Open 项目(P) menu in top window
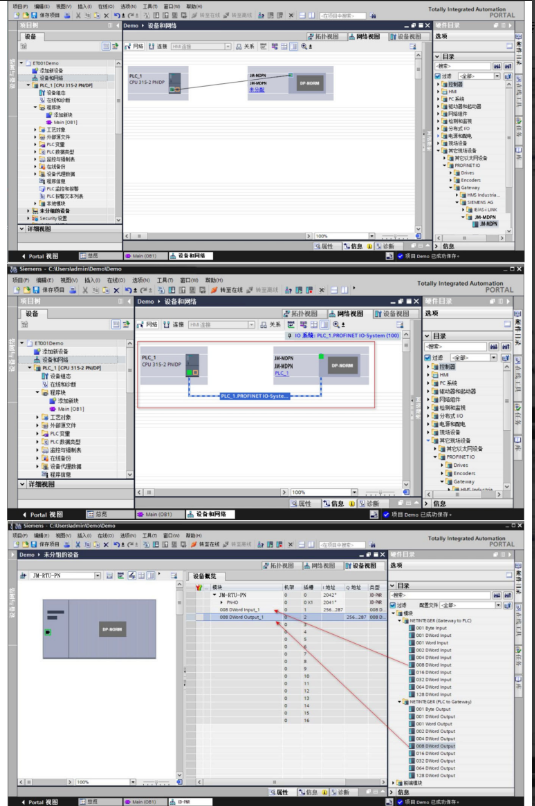 pyautogui.click(x=21, y=6)
